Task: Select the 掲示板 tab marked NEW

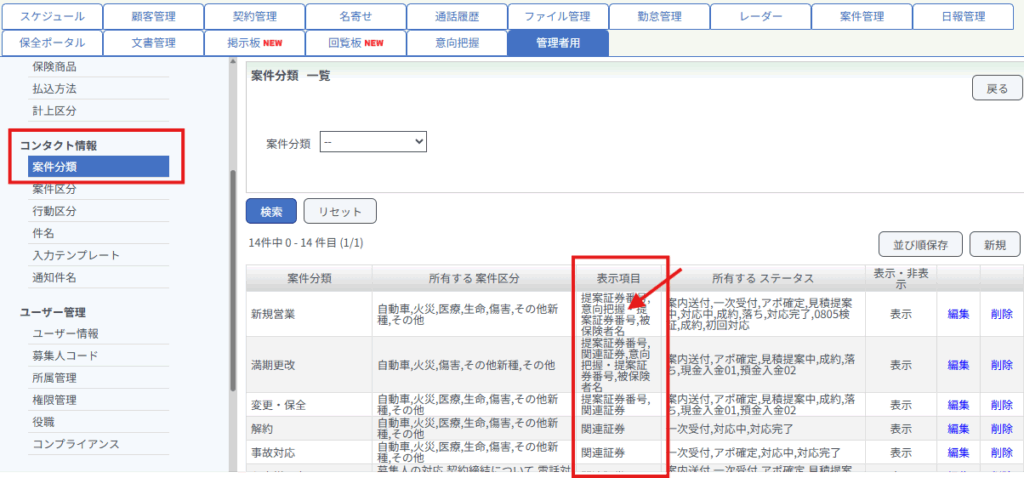Action: pos(253,43)
